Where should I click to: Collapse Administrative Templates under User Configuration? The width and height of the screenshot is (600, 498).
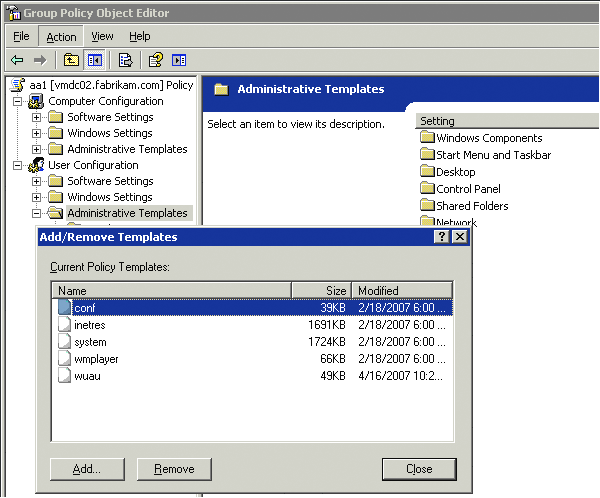click(36, 213)
